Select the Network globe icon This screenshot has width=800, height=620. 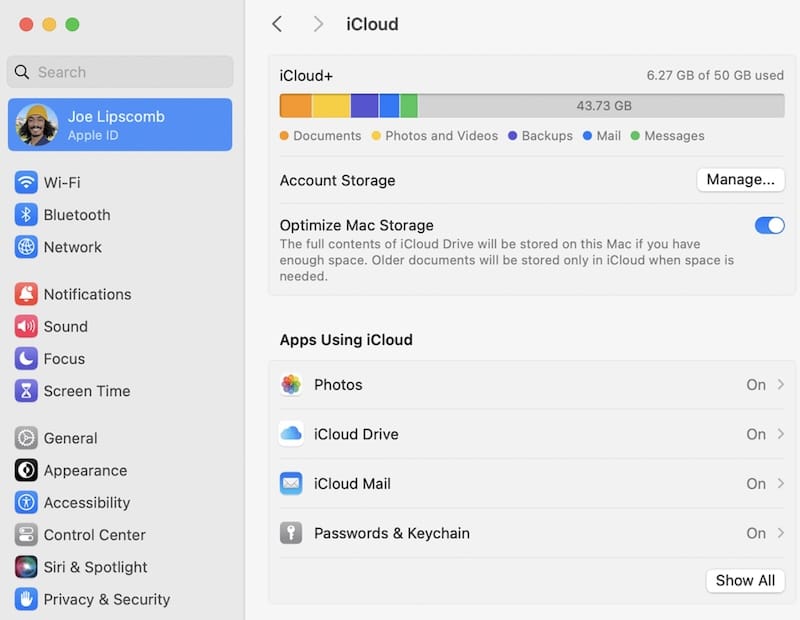pos(26,247)
